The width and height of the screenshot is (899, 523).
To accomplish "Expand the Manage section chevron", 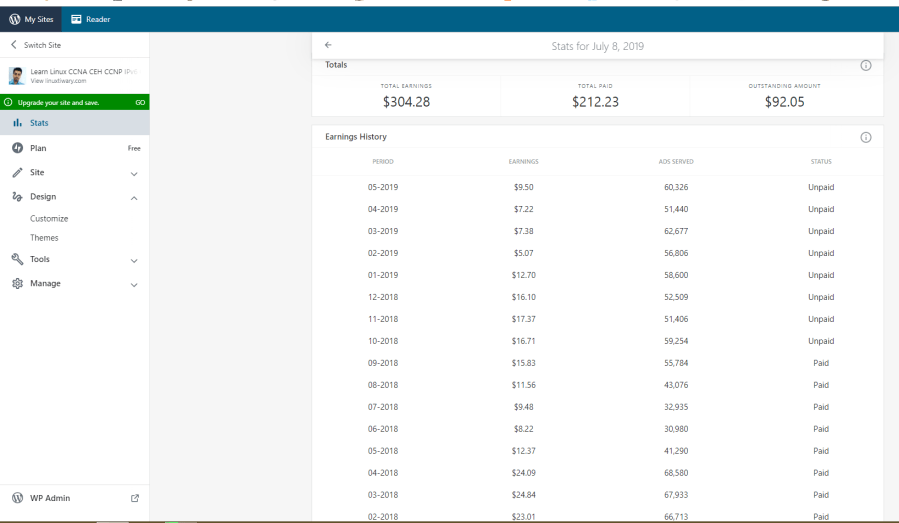I will (134, 284).
